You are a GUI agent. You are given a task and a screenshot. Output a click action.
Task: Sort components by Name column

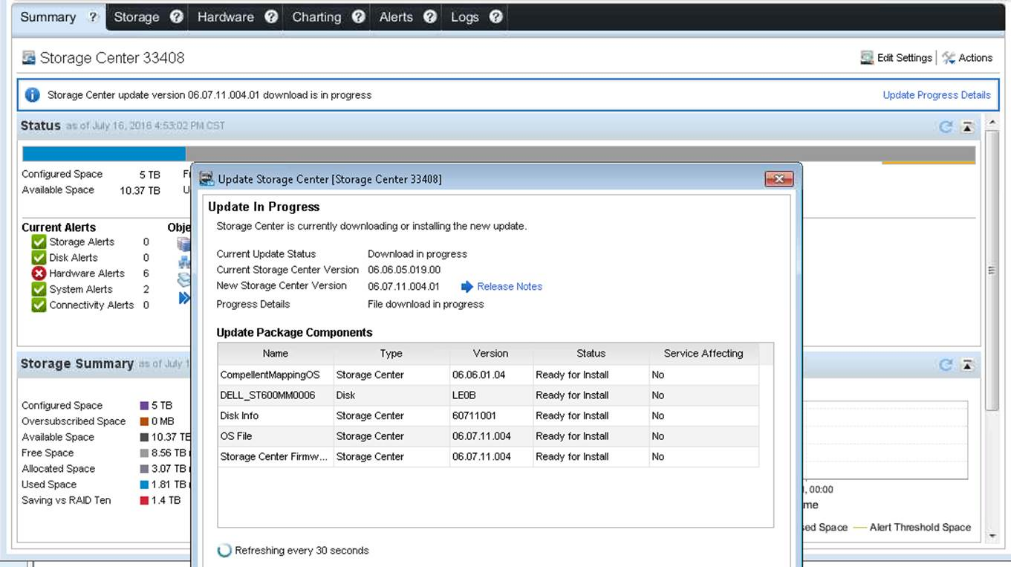[x=276, y=354]
